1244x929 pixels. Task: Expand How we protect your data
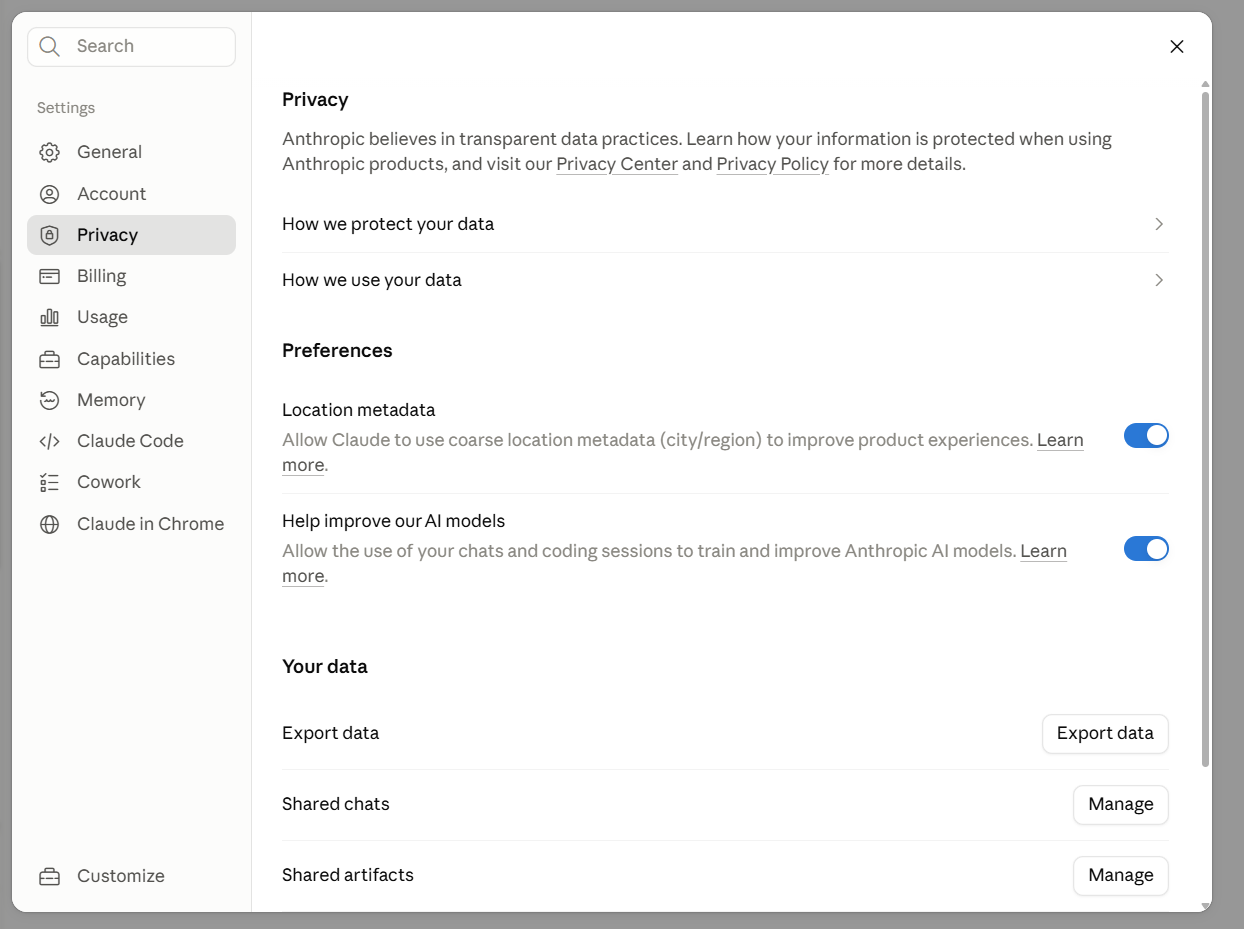click(725, 224)
